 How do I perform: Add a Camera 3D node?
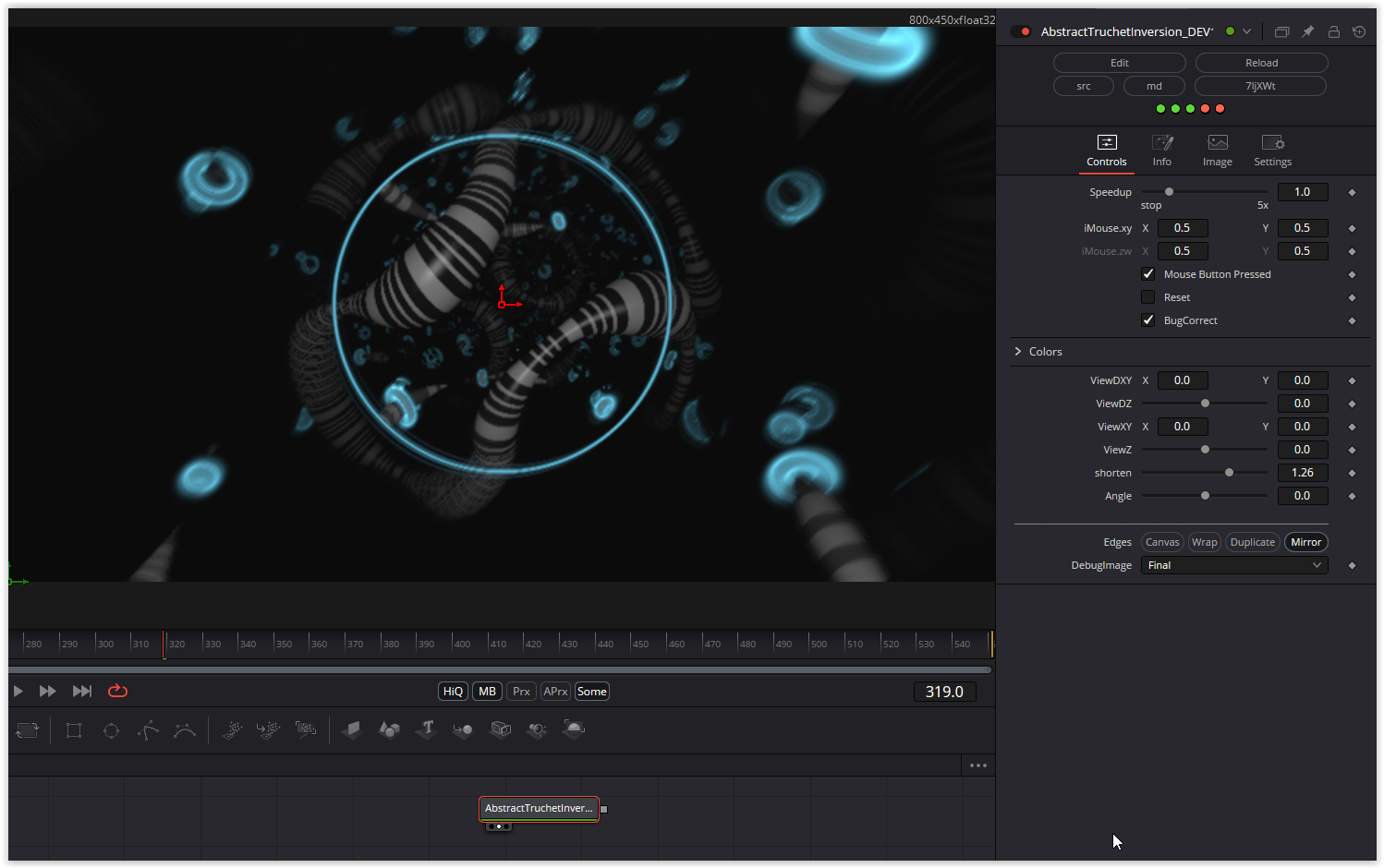point(500,730)
